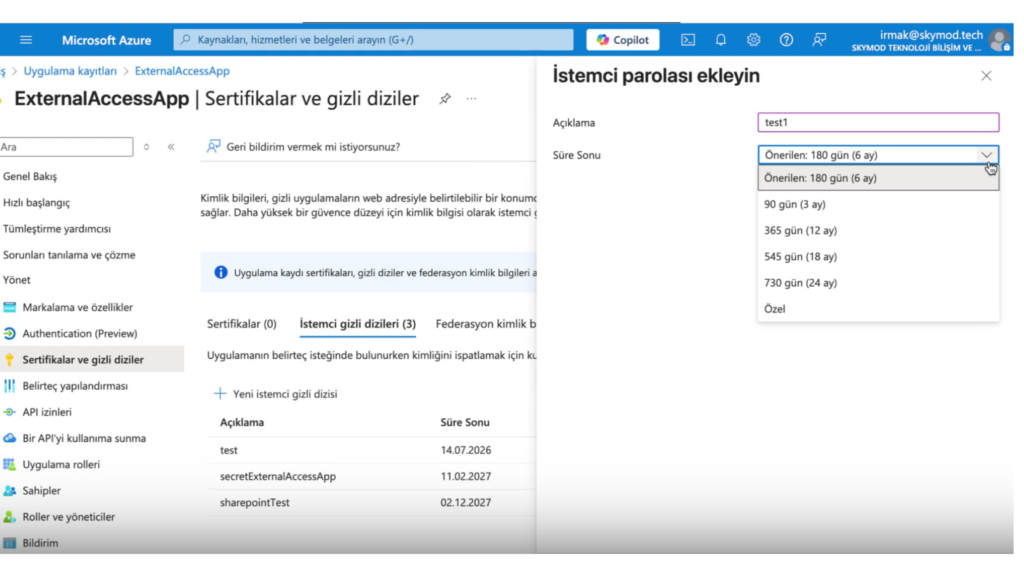Open Copilot from the top bar
The height and width of the screenshot is (576, 1024).
[x=621, y=39]
